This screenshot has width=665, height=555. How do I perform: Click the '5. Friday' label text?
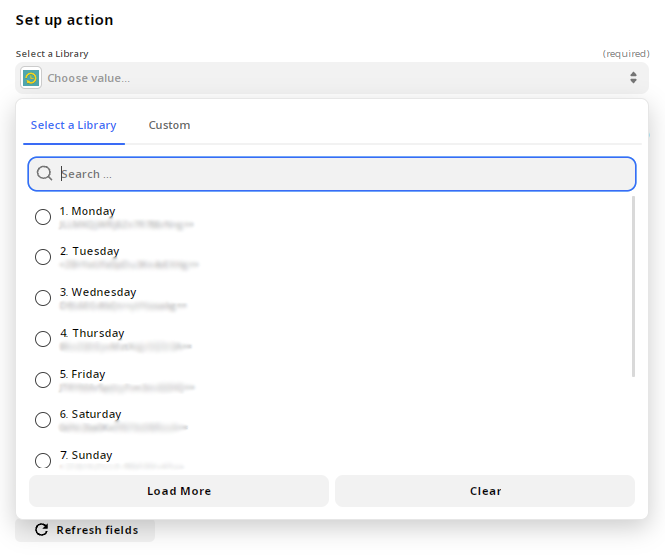(82, 374)
